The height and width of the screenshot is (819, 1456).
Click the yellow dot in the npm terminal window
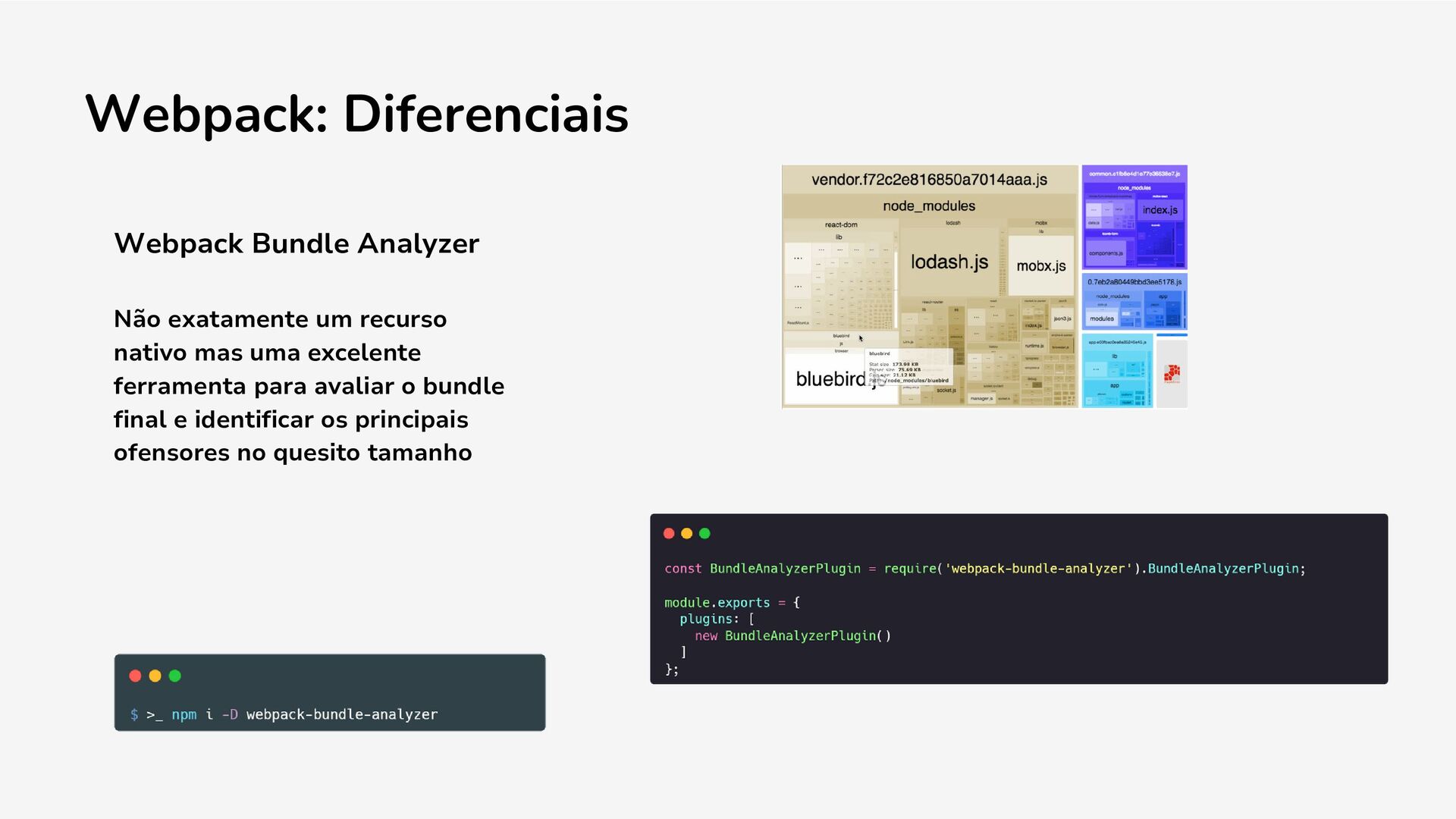[x=155, y=676]
